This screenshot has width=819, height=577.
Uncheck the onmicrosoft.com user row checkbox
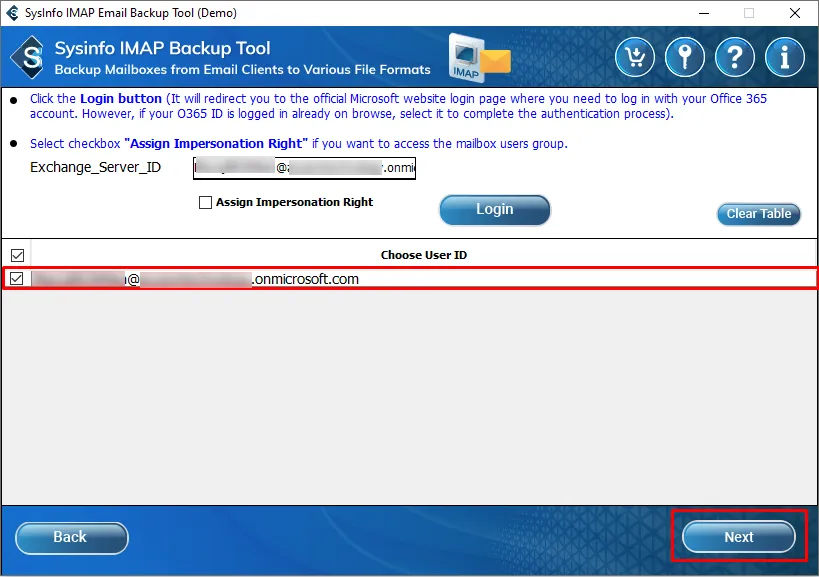tap(17, 279)
